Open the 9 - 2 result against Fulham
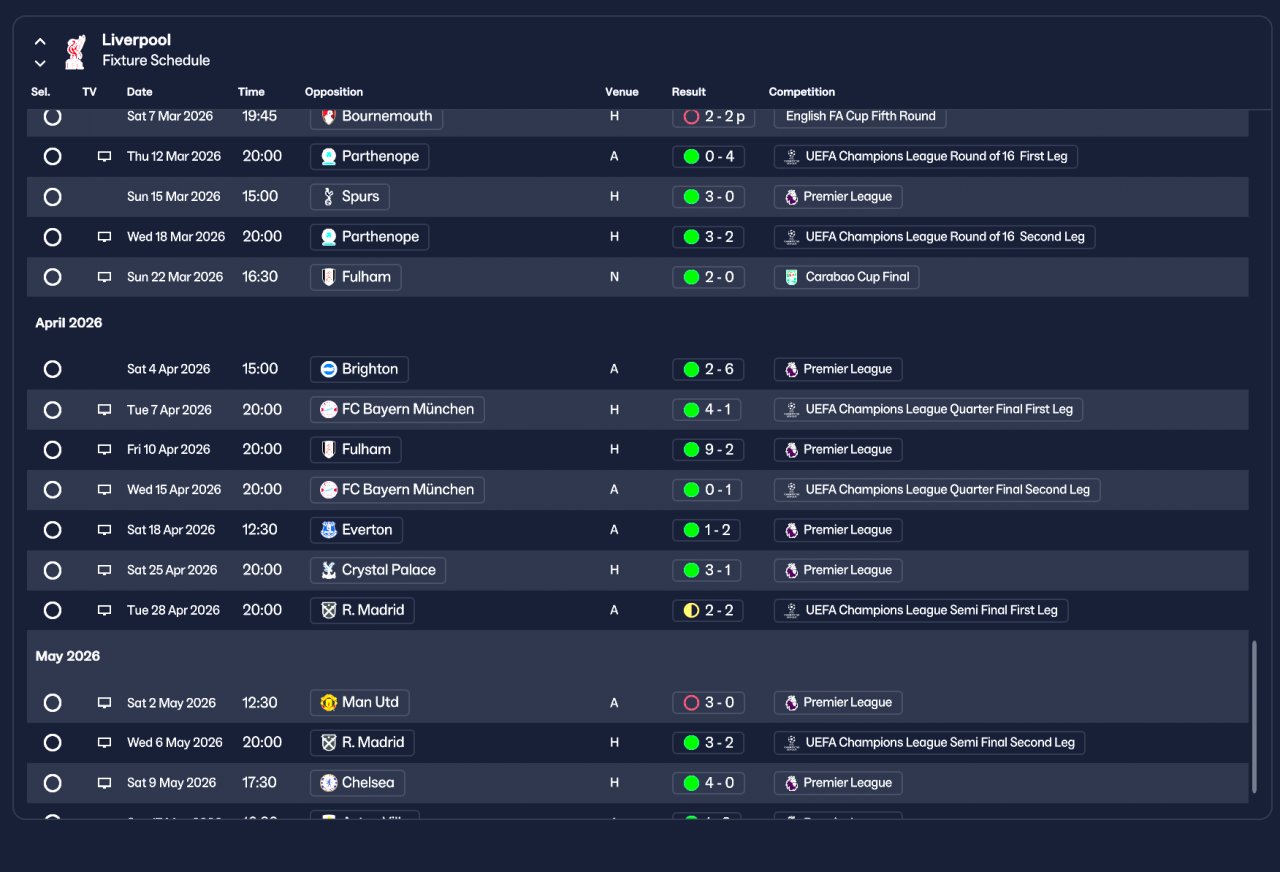 708,450
